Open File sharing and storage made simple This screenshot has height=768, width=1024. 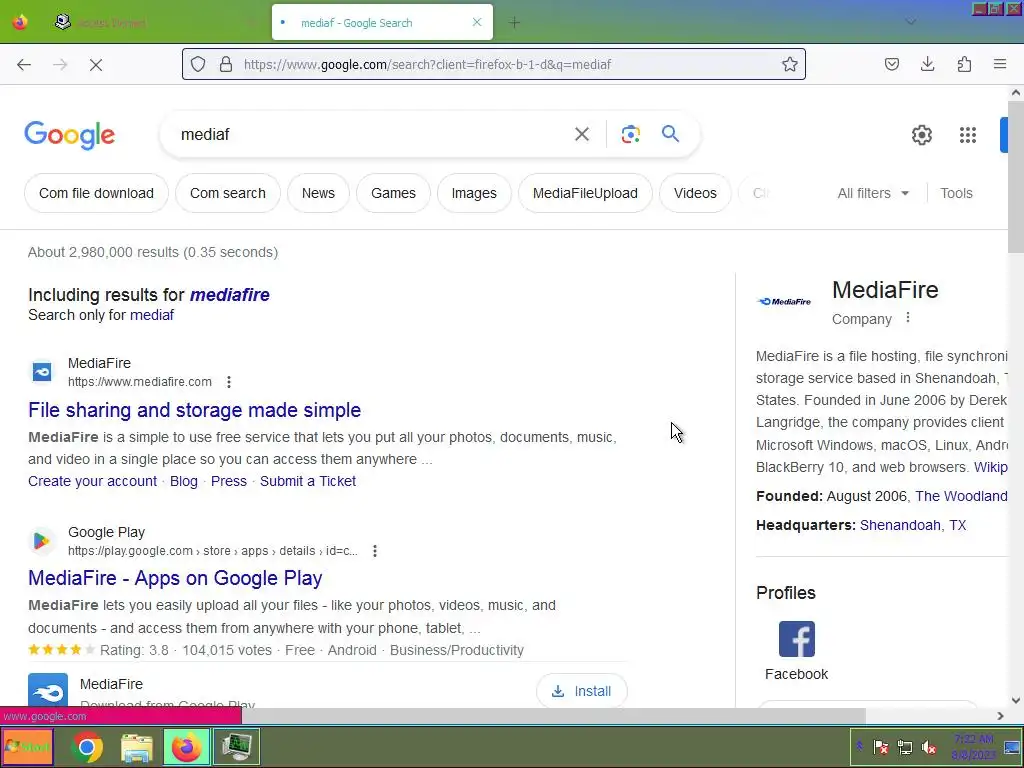[195, 410]
